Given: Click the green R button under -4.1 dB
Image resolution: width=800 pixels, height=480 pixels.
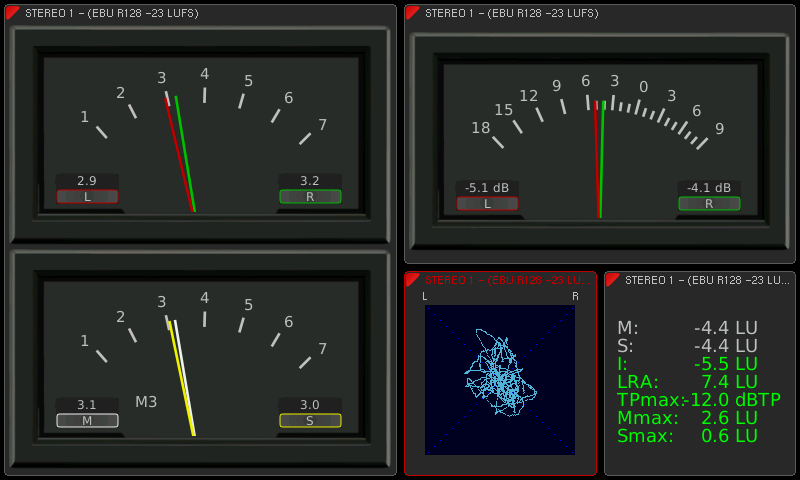Looking at the screenshot, I should (x=709, y=204).
